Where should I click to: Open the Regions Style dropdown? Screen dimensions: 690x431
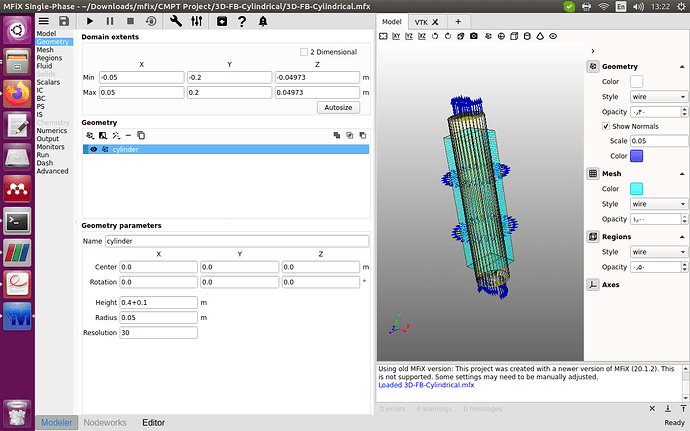pos(659,252)
